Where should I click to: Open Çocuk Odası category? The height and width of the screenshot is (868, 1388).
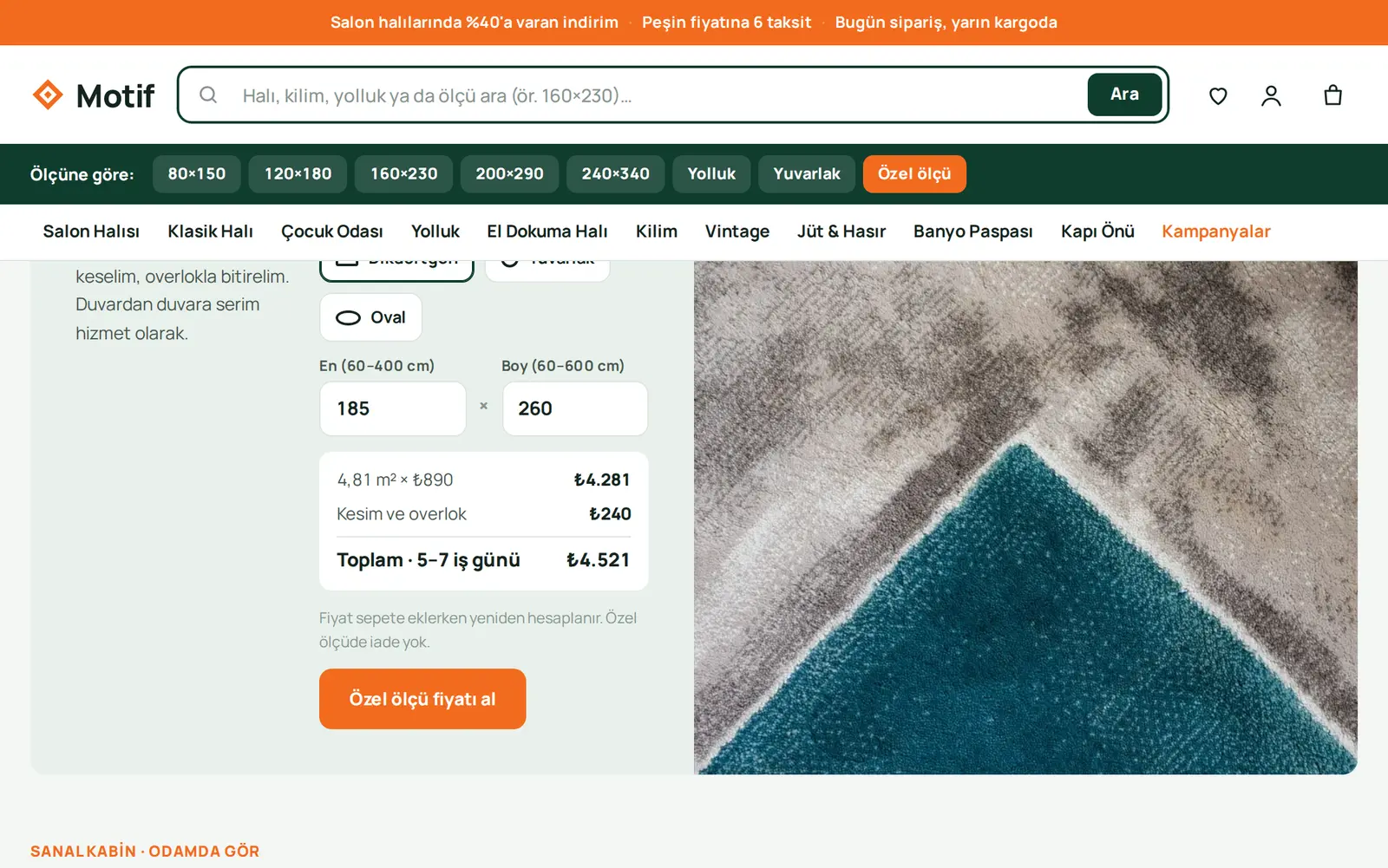pos(332,232)
